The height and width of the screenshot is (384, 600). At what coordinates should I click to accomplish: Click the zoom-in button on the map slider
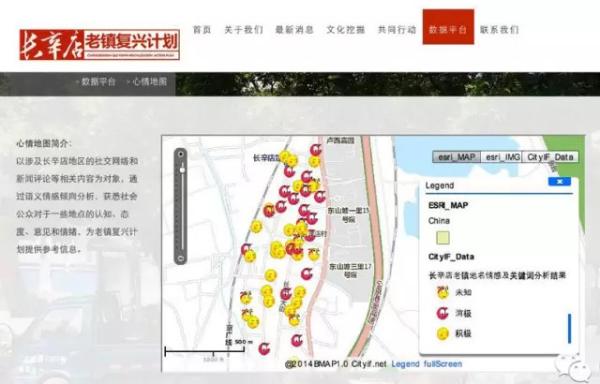(x=181, y=154)
